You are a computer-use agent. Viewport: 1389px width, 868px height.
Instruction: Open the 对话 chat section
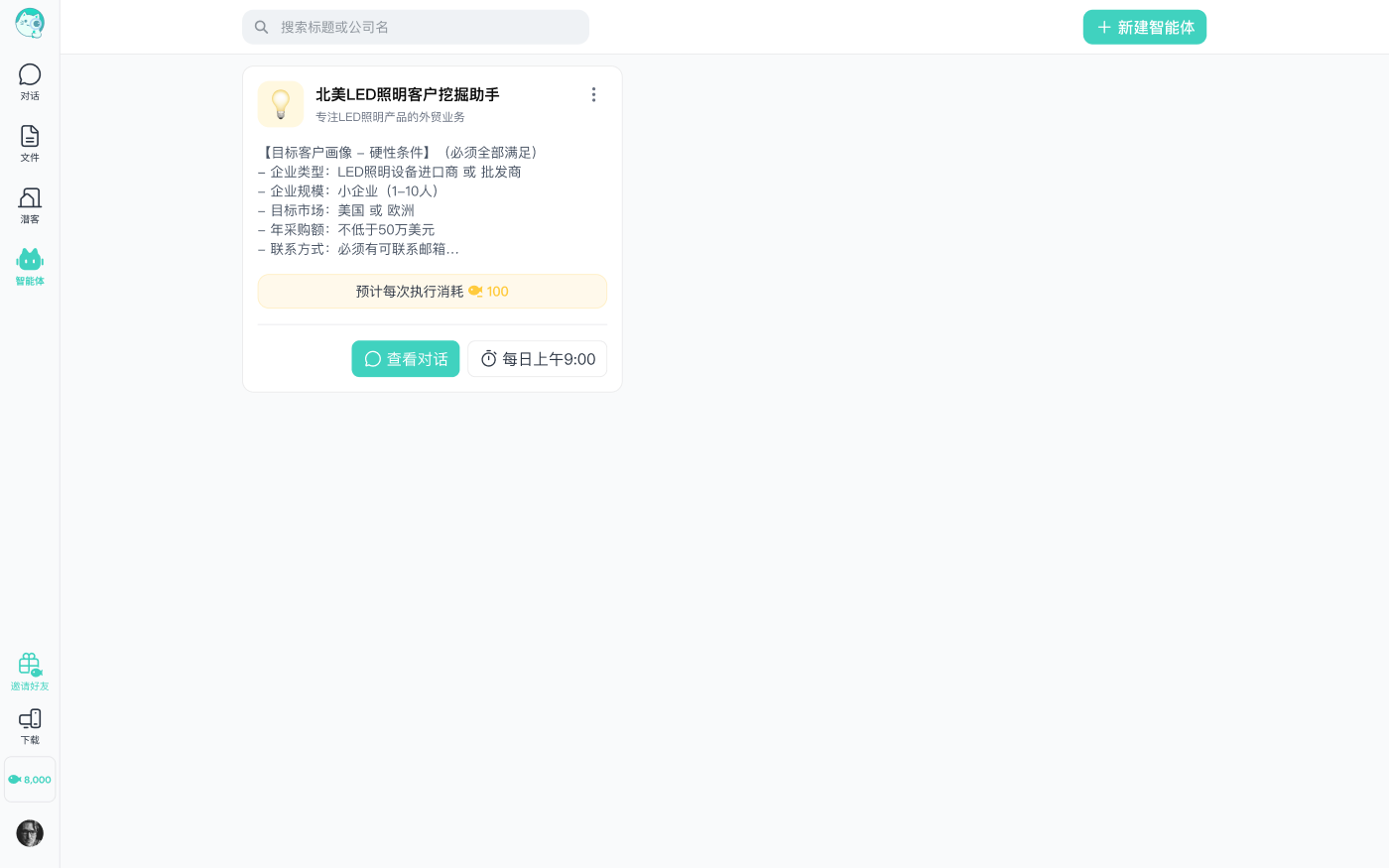tap(30, 82)
